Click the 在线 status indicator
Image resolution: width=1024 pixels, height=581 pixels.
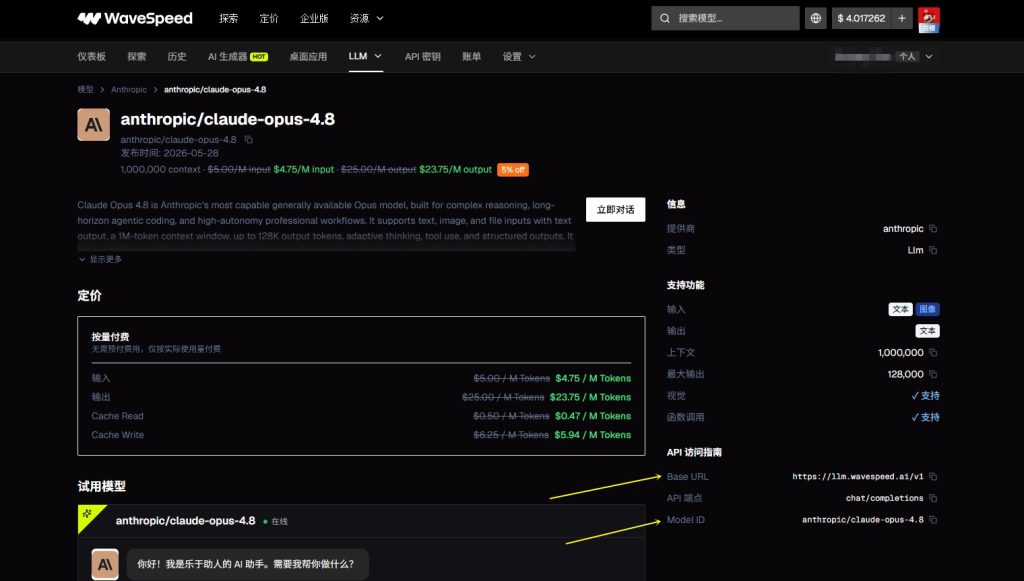click(x=275, y=522)
